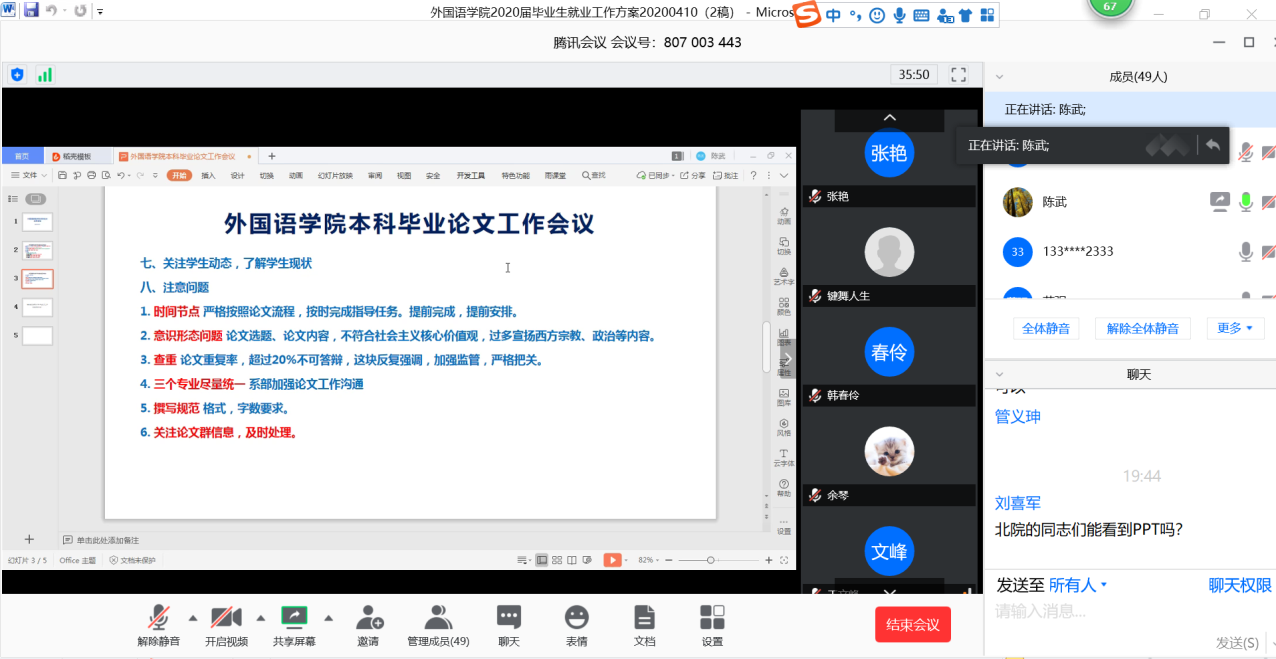Click the network signal strength icon
This screenshot has height=659, width=1276.
click(45, 75)
